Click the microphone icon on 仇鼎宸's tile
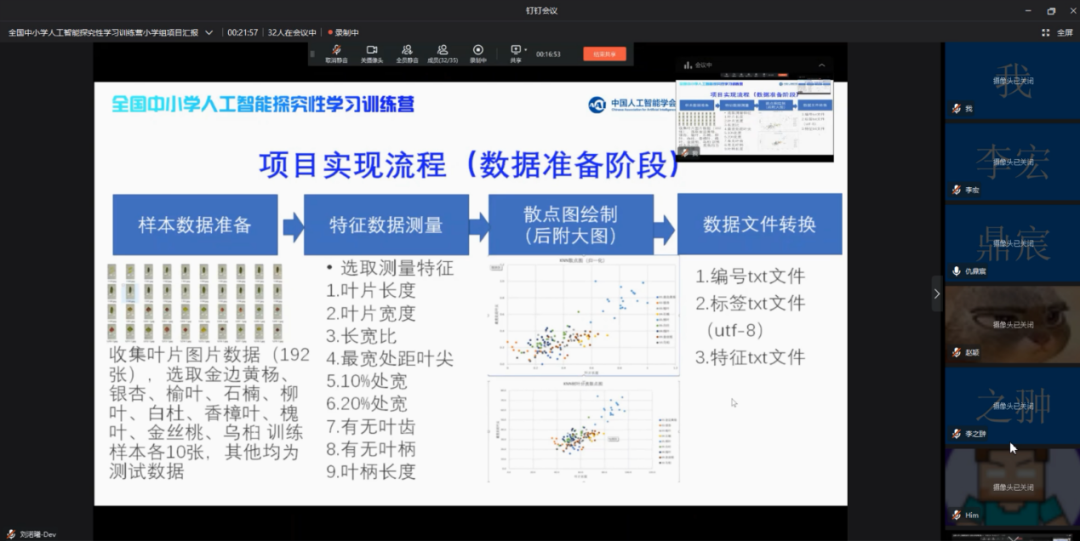The width and height of the screenshot is (1080, 541). click(x=956, y=271)
